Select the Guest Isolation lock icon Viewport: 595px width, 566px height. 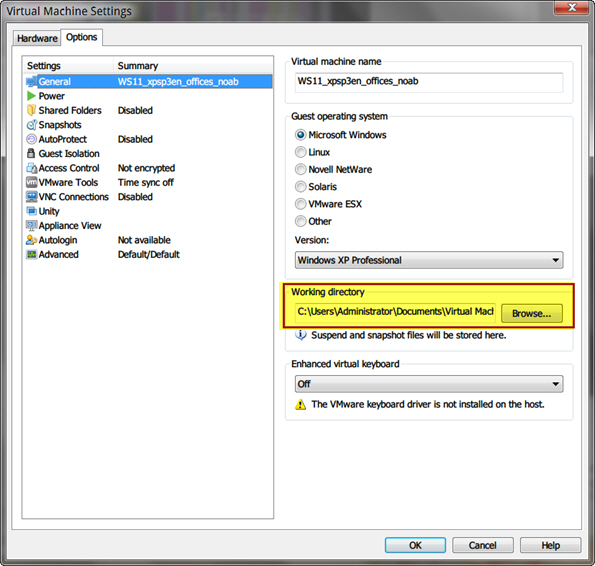[x=31, y=154]
